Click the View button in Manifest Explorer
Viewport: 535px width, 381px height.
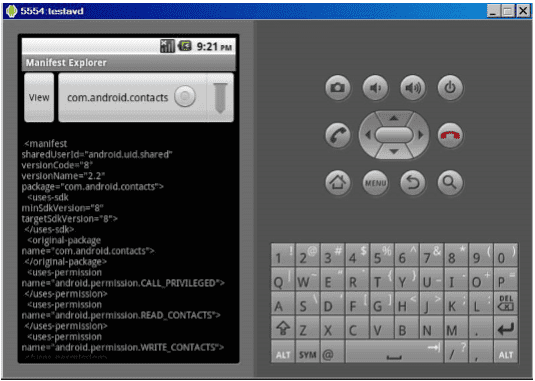39,98
